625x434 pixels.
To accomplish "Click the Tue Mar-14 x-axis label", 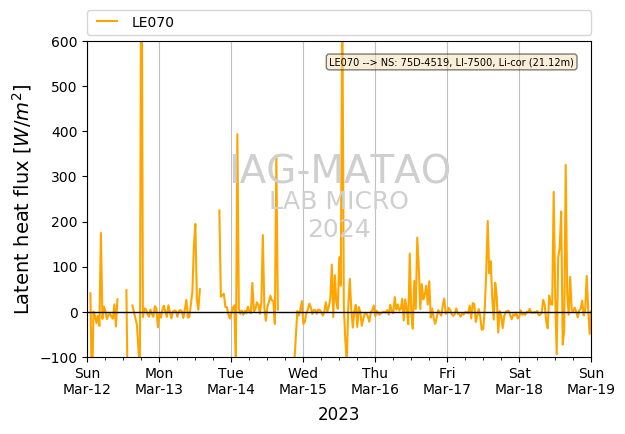I will pyautogui.click(x=231, y=381).
